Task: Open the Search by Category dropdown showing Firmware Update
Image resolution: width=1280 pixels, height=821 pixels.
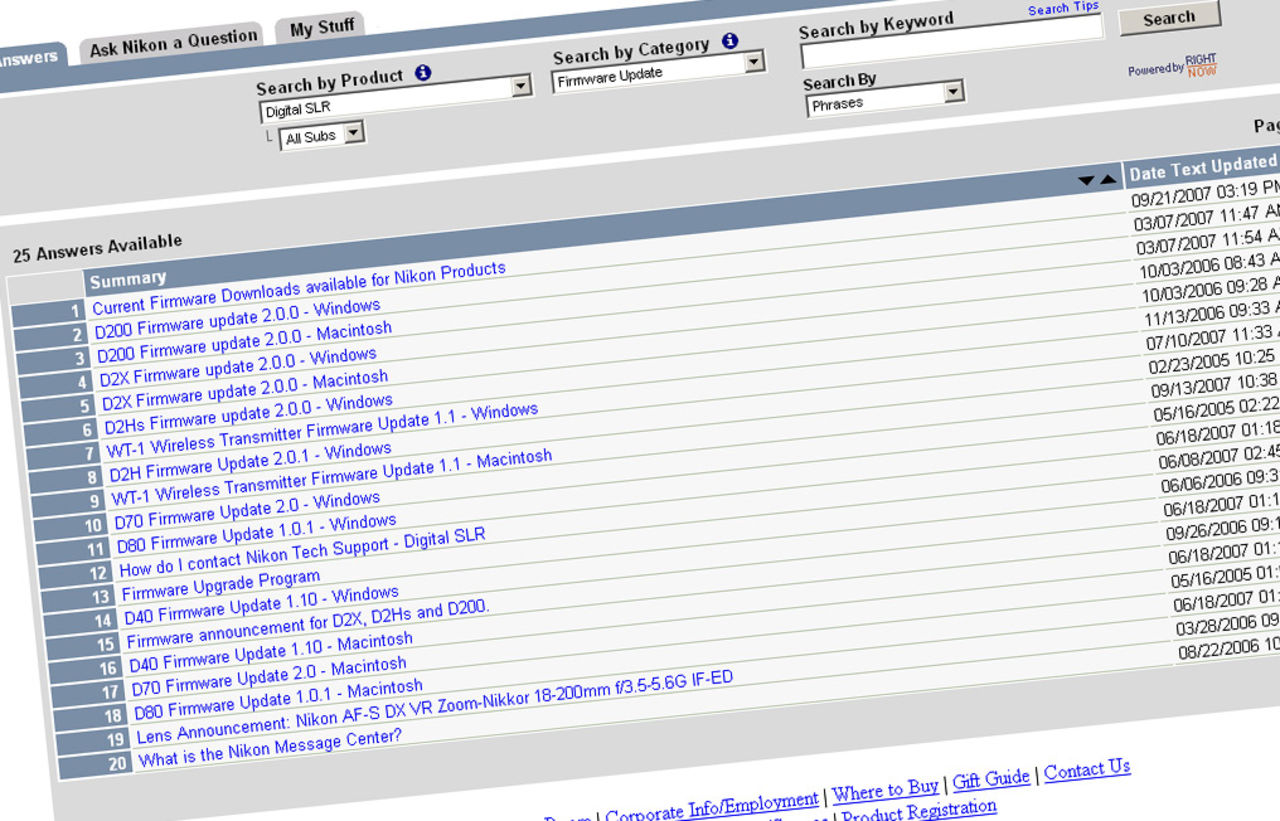Action: 658,72
